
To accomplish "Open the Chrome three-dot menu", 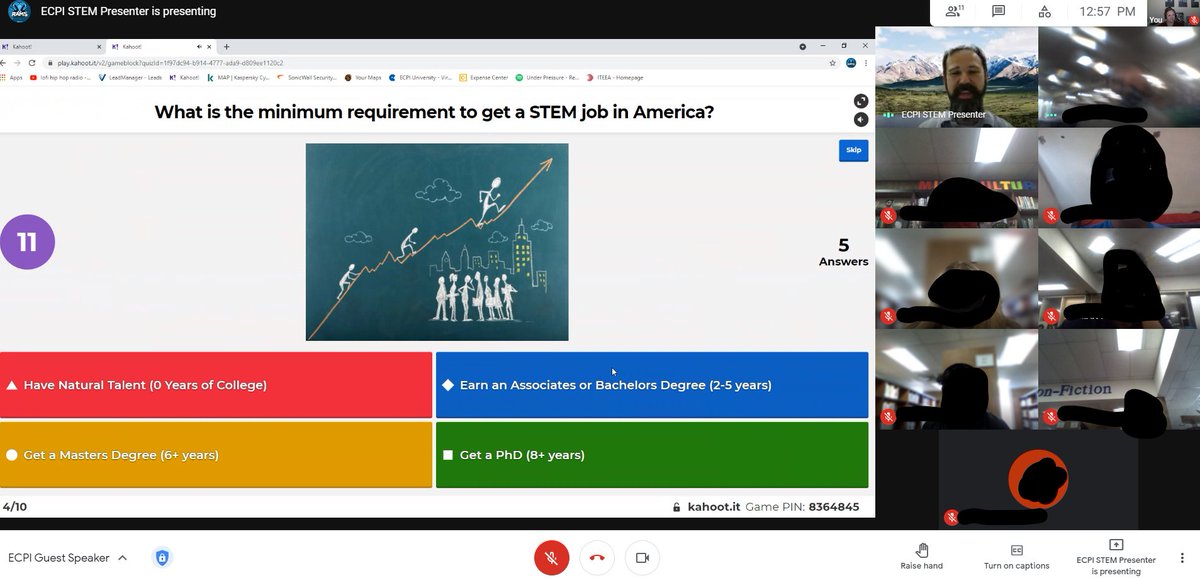I will pyautogui.click(x=866, y=62).
